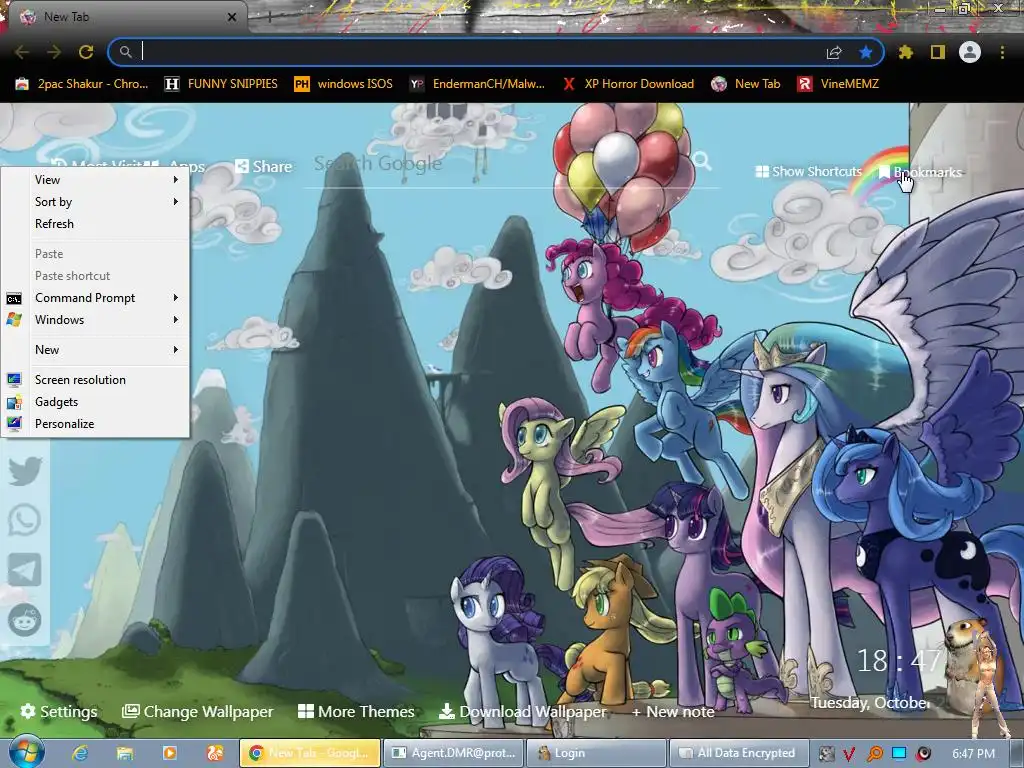Add a note with + New note
Image resolution: width=1024 pixels, height=768 pixels.
click(x=673, y=712)
